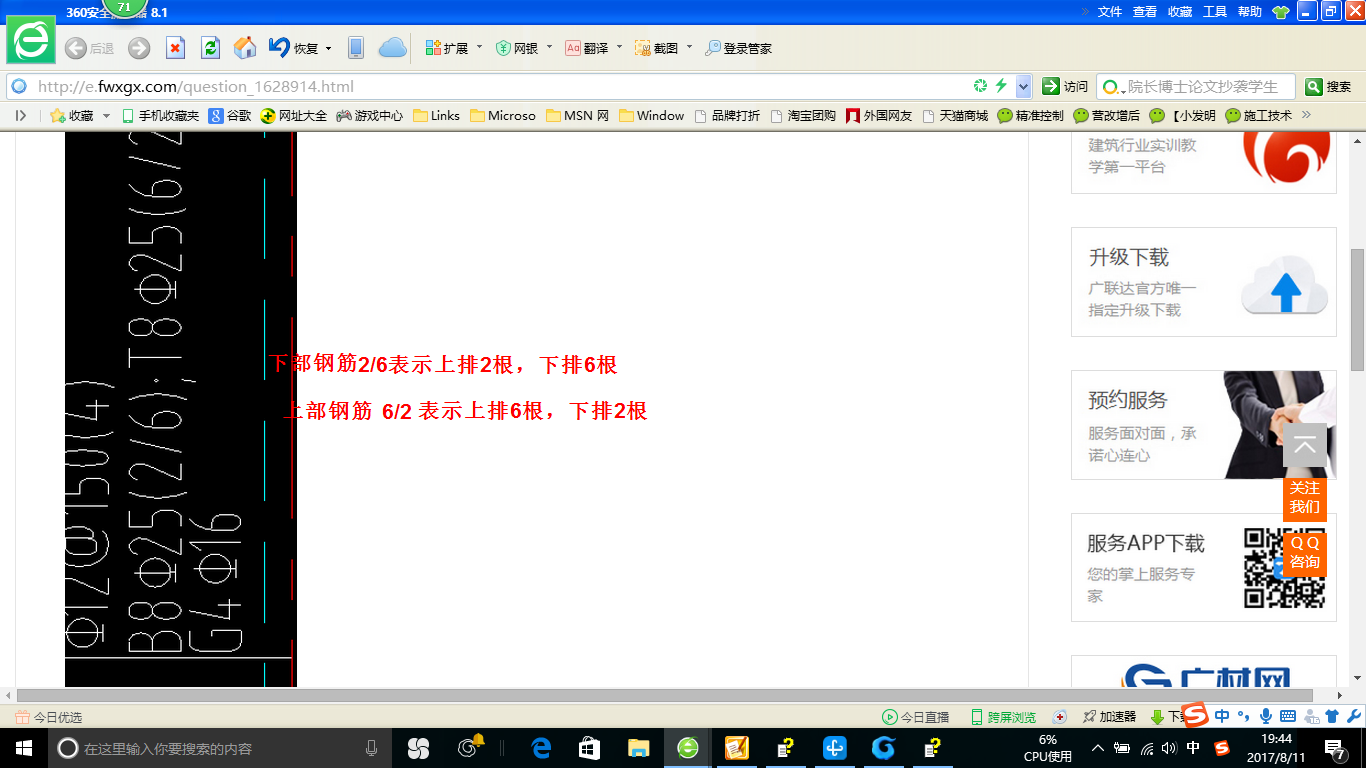Click the cloud sync icon
Viewport: 1366px width, 768px height.
[x=392, y=48]
